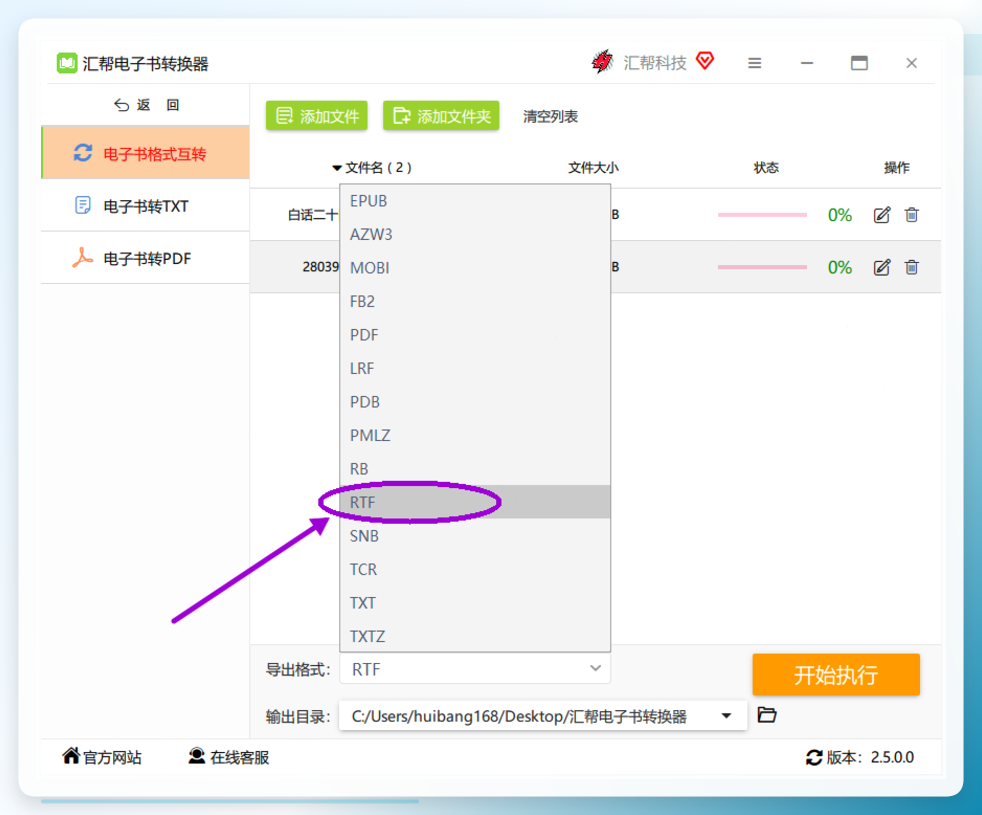This screenshot has height=815, width=982.
Task: Choose MOBI from the format list
Action: point(475,268)
